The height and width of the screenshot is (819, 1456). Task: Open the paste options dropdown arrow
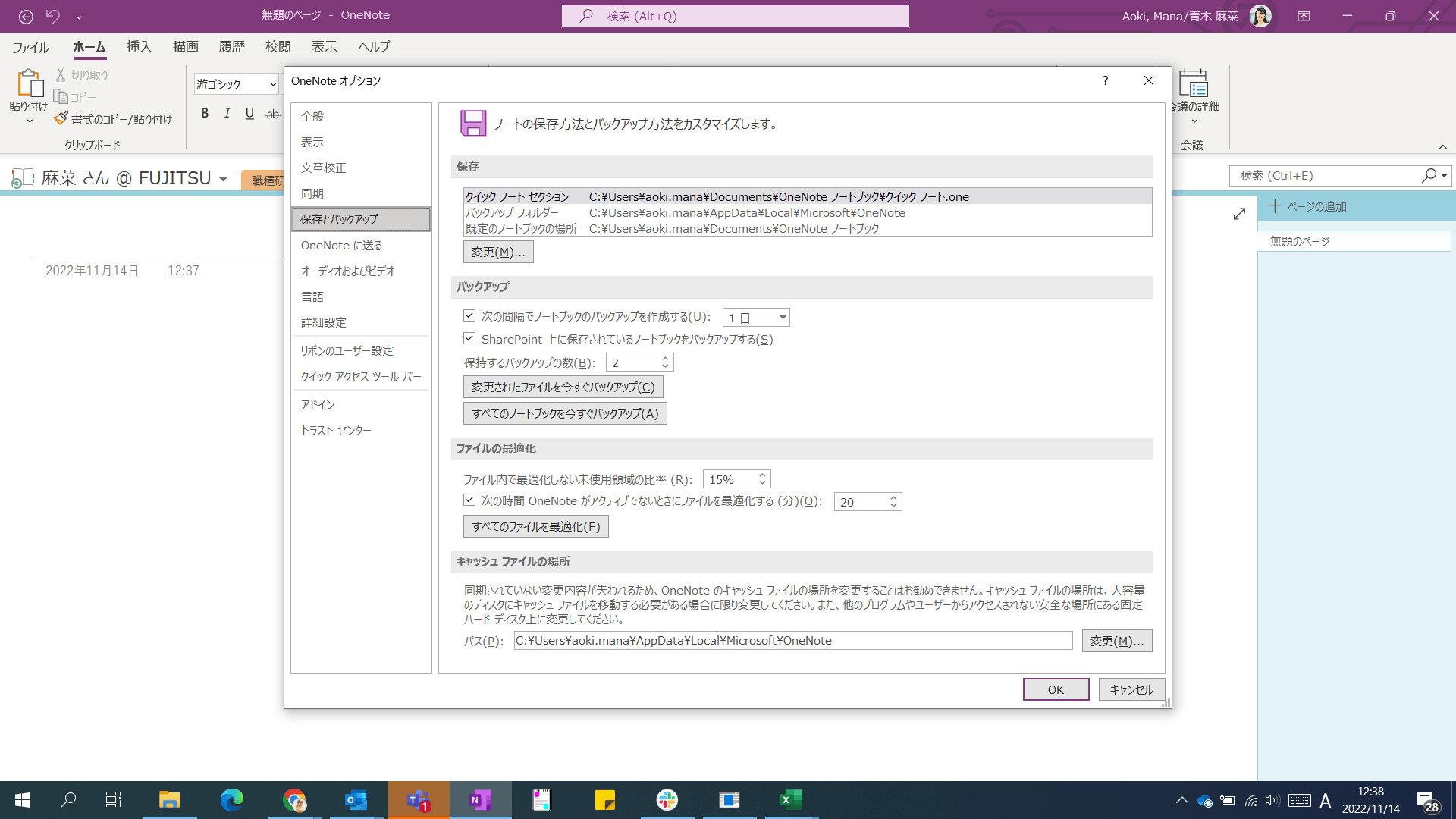click(29, 121)
